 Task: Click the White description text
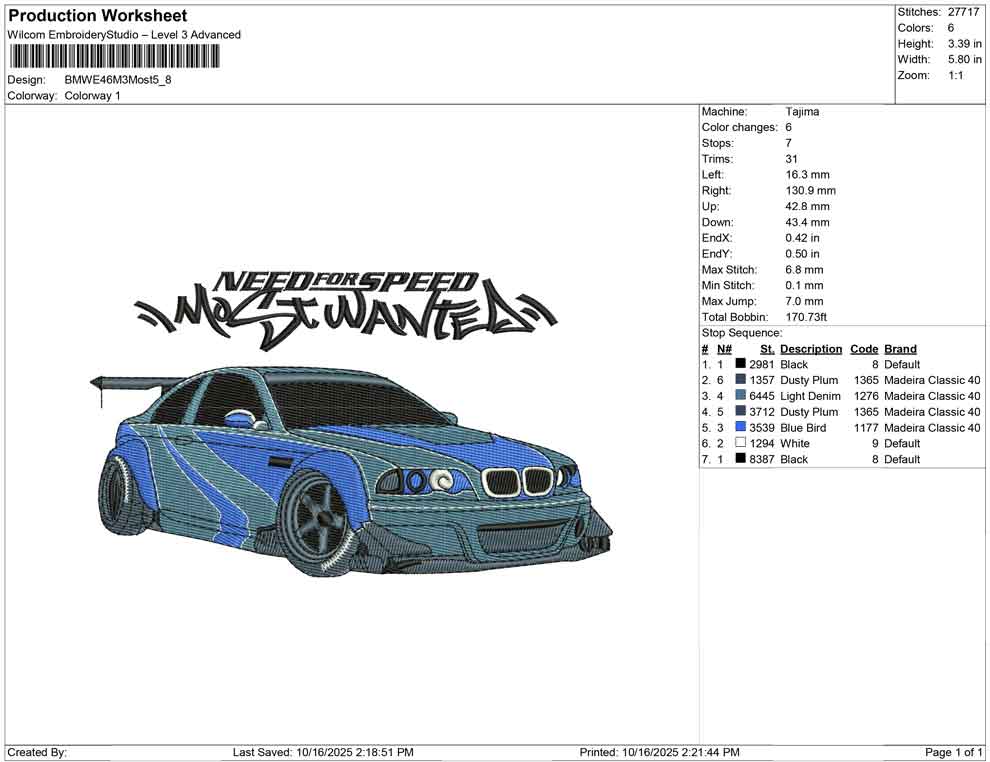(x=795, y=443)
